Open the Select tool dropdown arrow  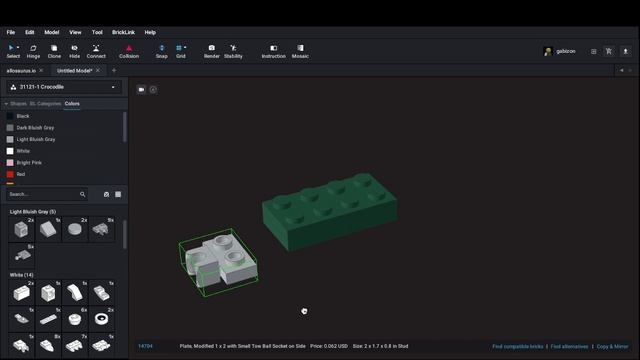tap(18, 48)
